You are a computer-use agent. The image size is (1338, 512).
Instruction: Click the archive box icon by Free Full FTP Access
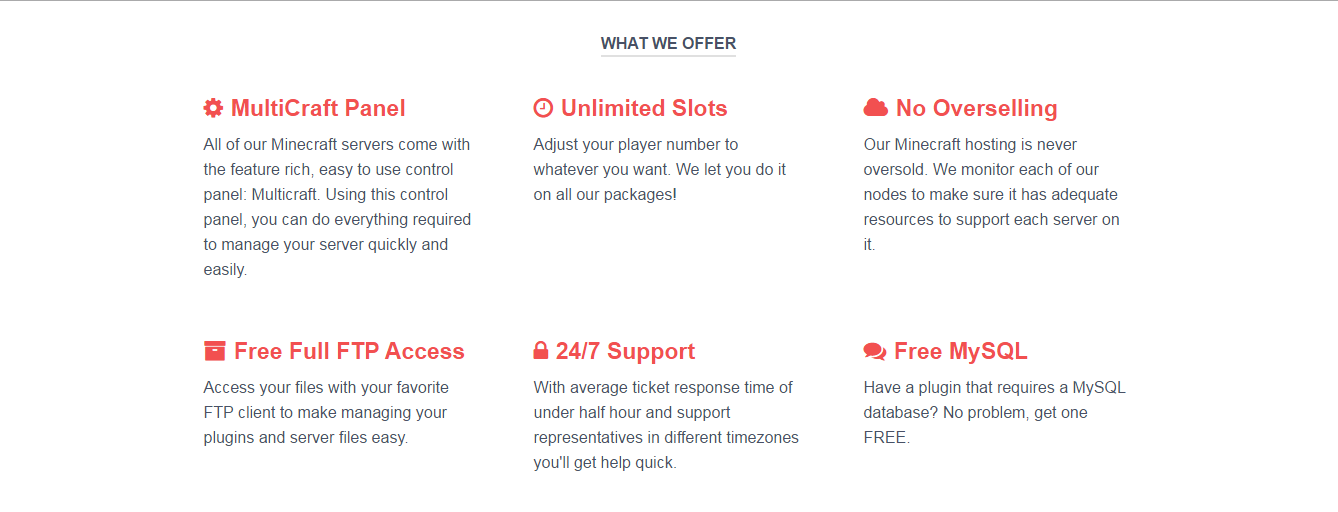click(x=214, y=351)
